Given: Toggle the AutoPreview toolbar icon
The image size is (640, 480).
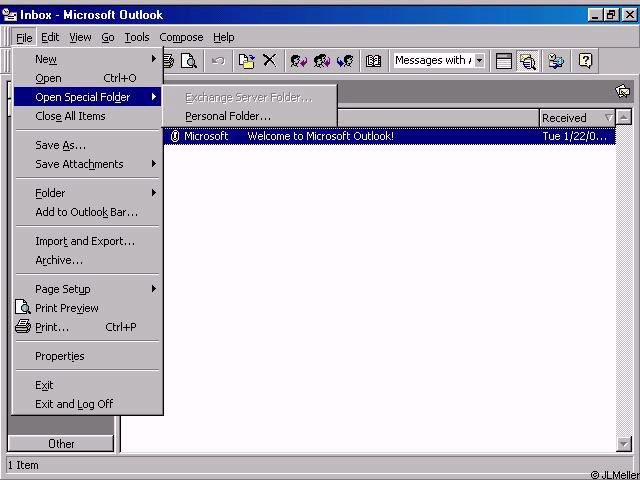Looking at the screenshot, I should [527, 61].
